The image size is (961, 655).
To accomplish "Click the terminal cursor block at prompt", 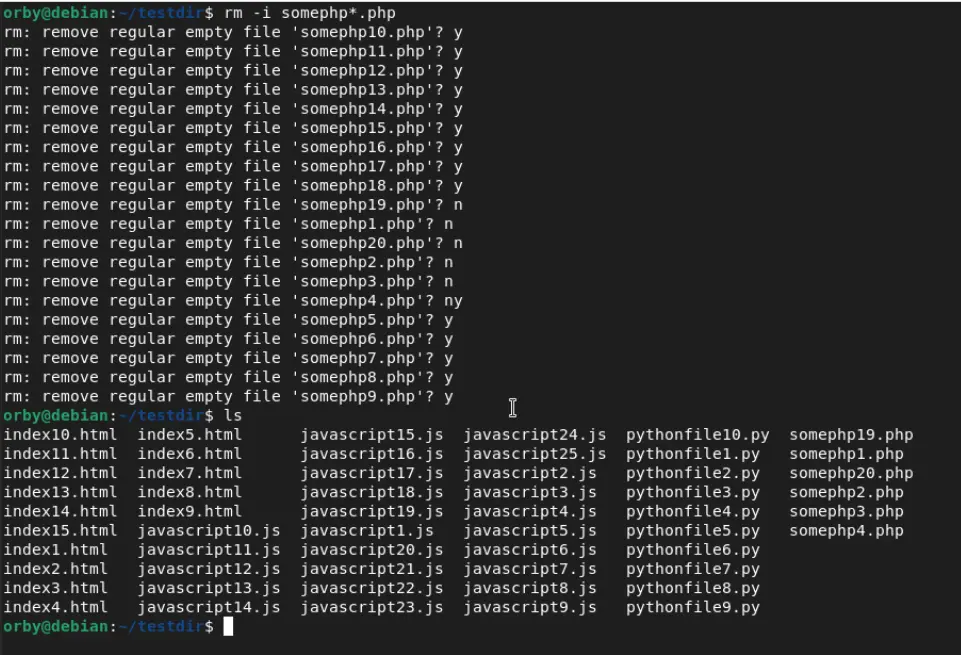I will point(228,626).
